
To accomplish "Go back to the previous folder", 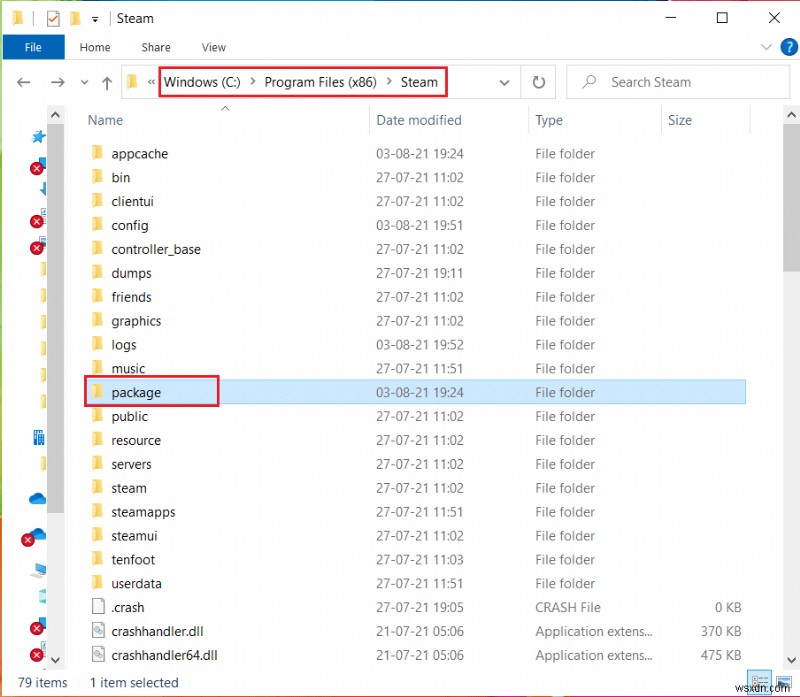I will pyautogui.click(x=22, y=82).
